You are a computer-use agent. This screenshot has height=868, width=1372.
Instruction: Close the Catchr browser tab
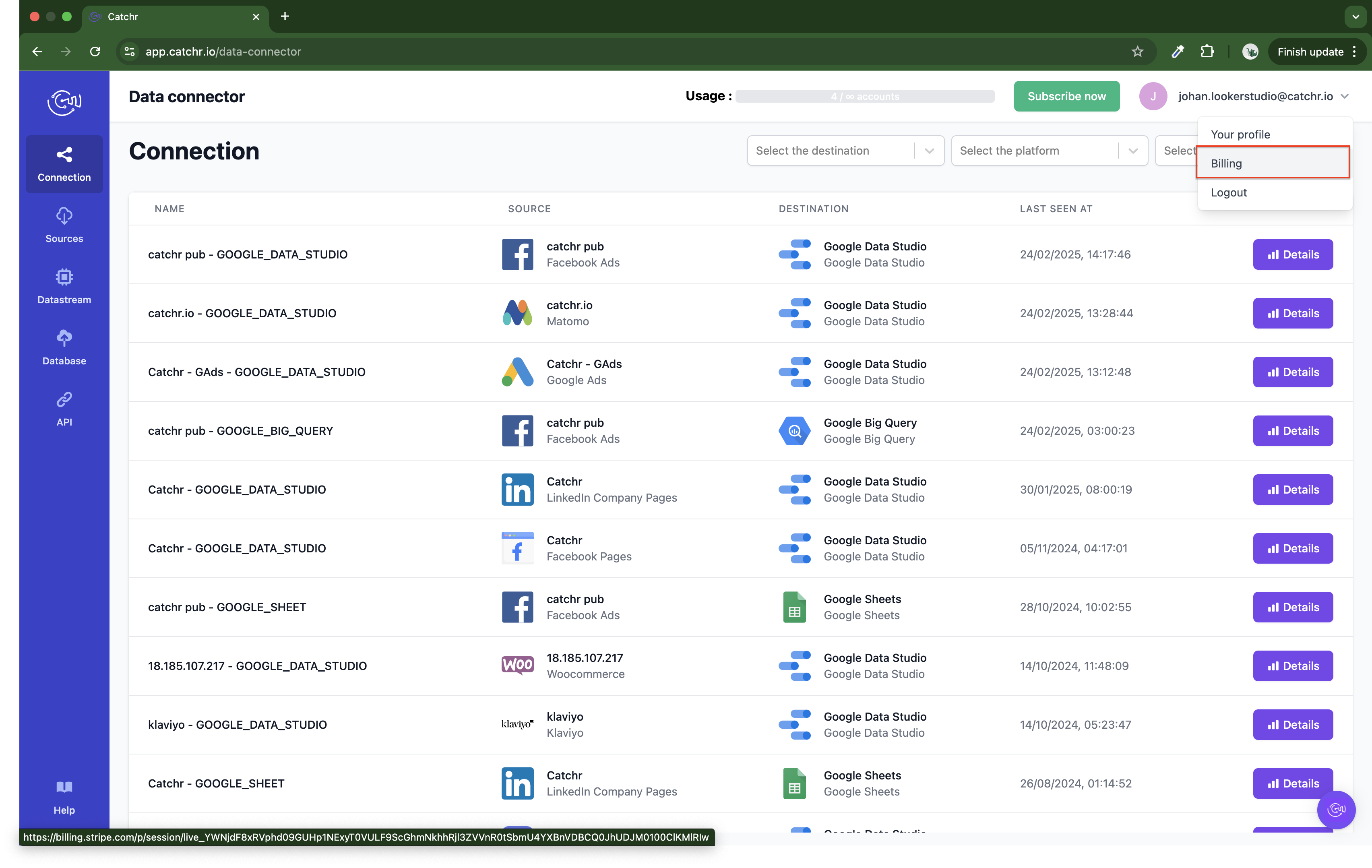point(256,17)
